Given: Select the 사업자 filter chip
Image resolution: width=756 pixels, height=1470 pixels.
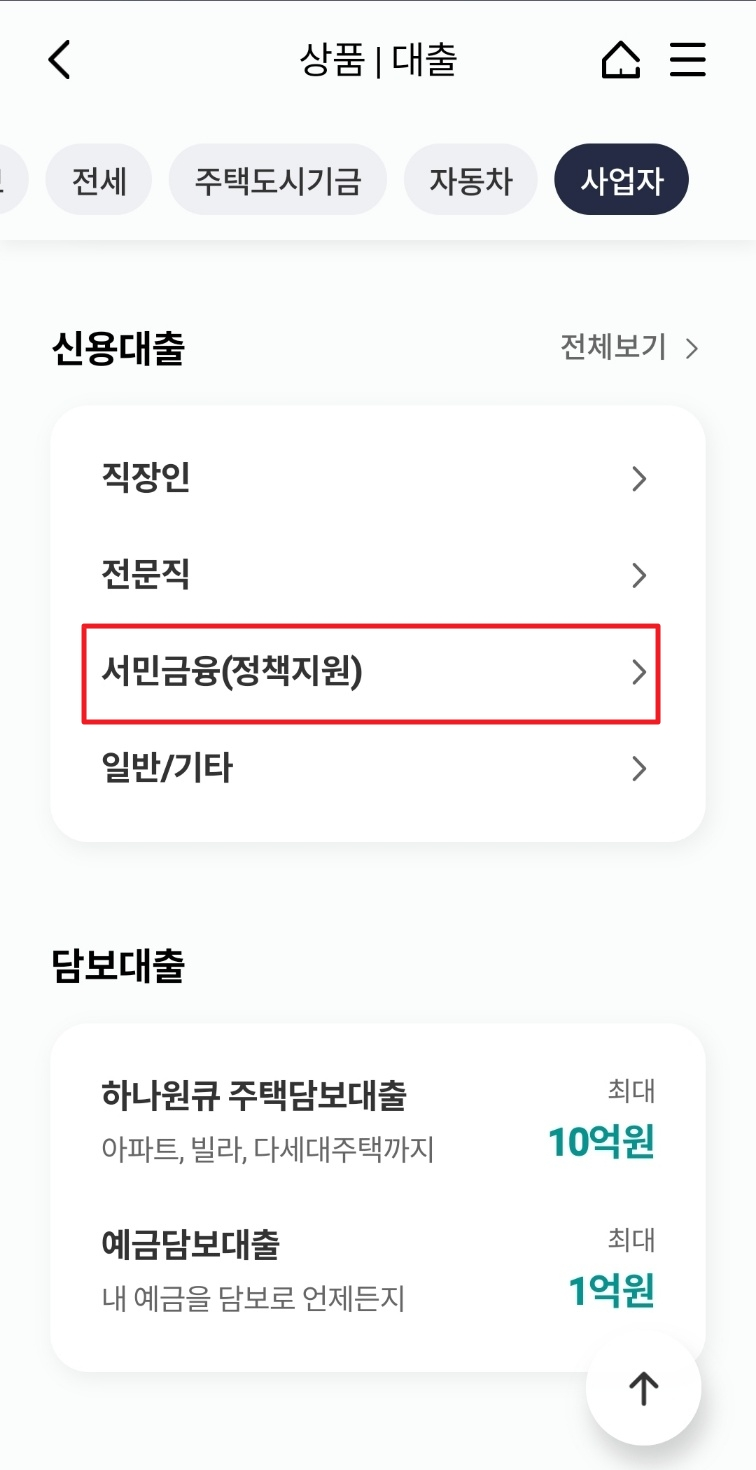Looking at the screenshot, I should coord(621,179).
